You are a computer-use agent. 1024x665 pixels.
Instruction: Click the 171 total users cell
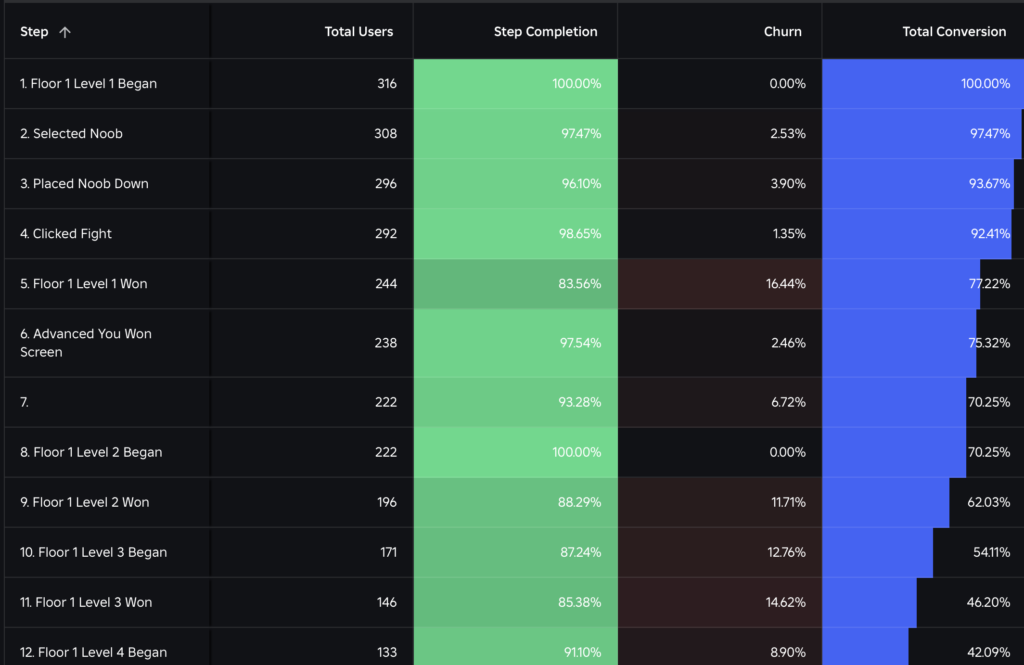click(385, 552)
